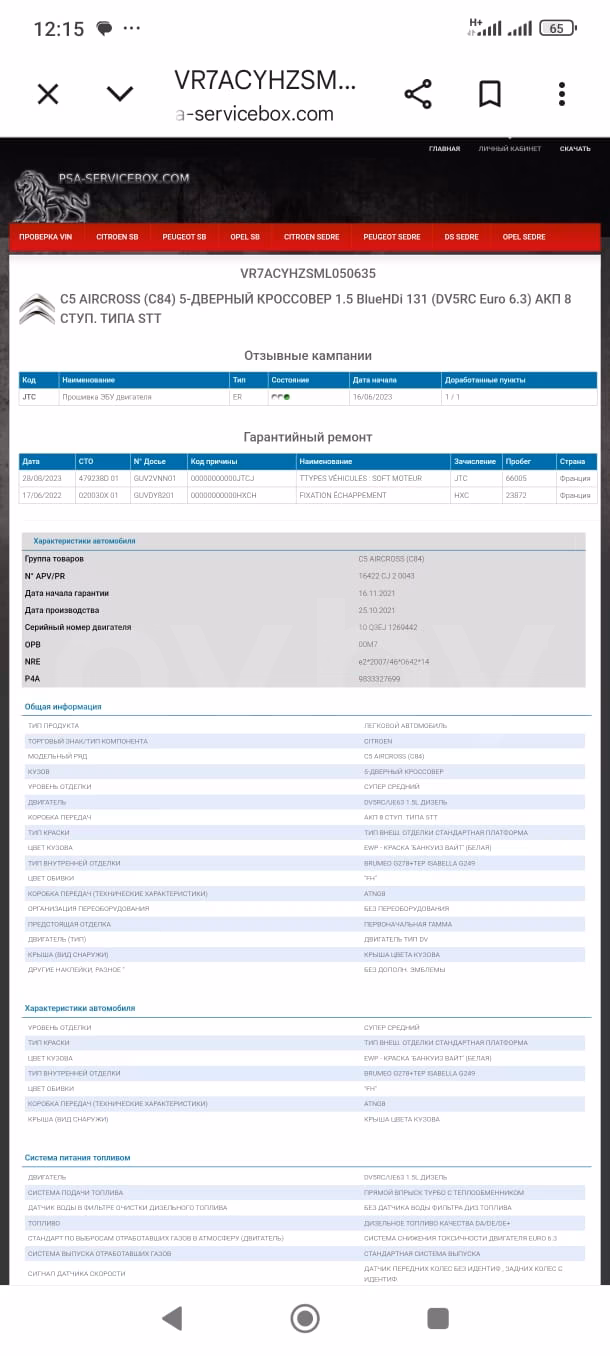Bookmark this page with the bookmark icon
Image resolution: width=610 pixels, height=1356 pixels.
click(490, 94)
